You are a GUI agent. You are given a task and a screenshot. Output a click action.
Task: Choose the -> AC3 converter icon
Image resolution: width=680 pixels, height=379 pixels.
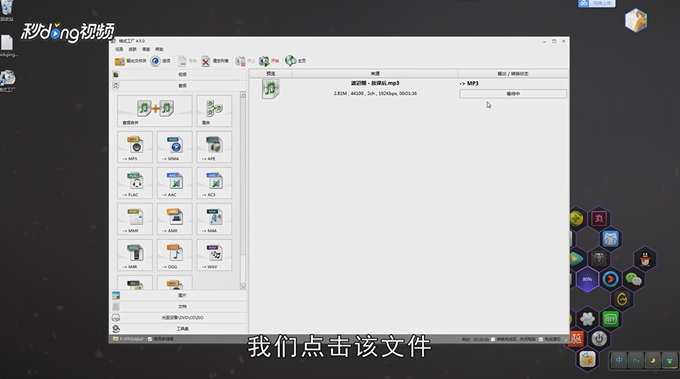(214, 183)
